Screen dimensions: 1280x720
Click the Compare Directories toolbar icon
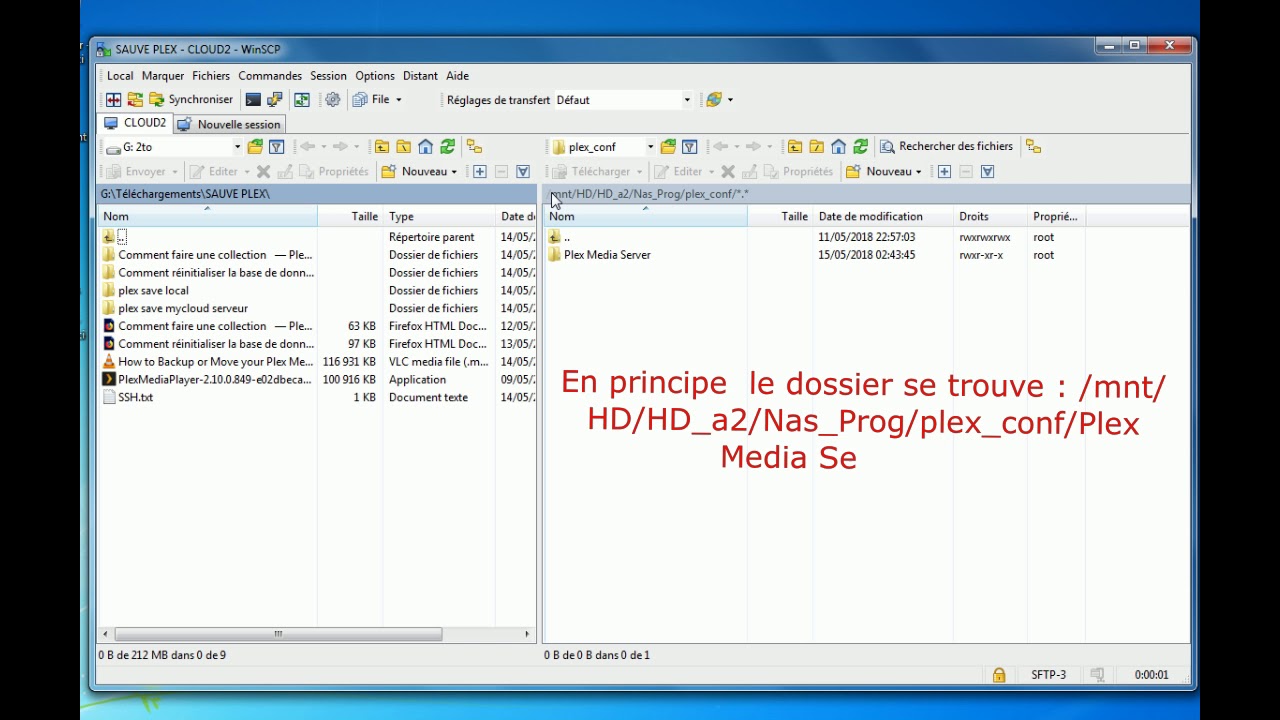[114, 100]
